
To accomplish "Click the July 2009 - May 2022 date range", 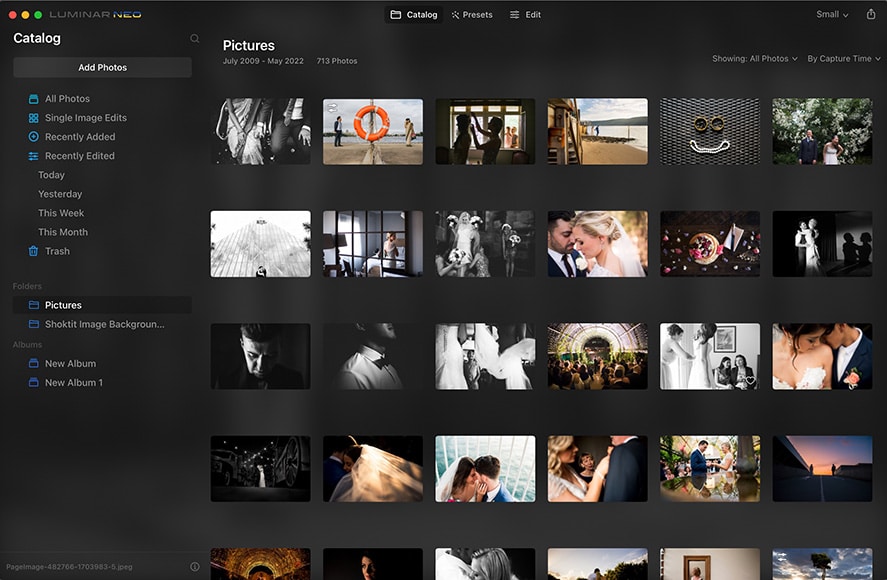I will tap(263, 61).
